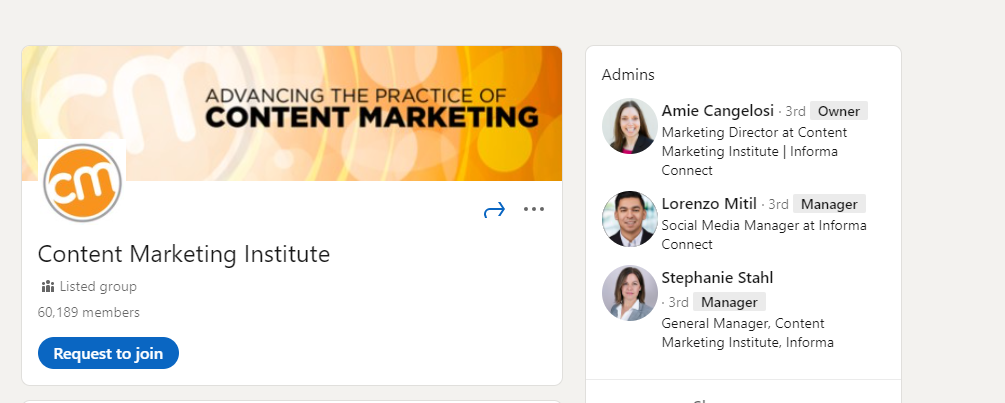This screenshot has width=1005, height=403.
Task: Click the Listed group label
Action: 98,286
